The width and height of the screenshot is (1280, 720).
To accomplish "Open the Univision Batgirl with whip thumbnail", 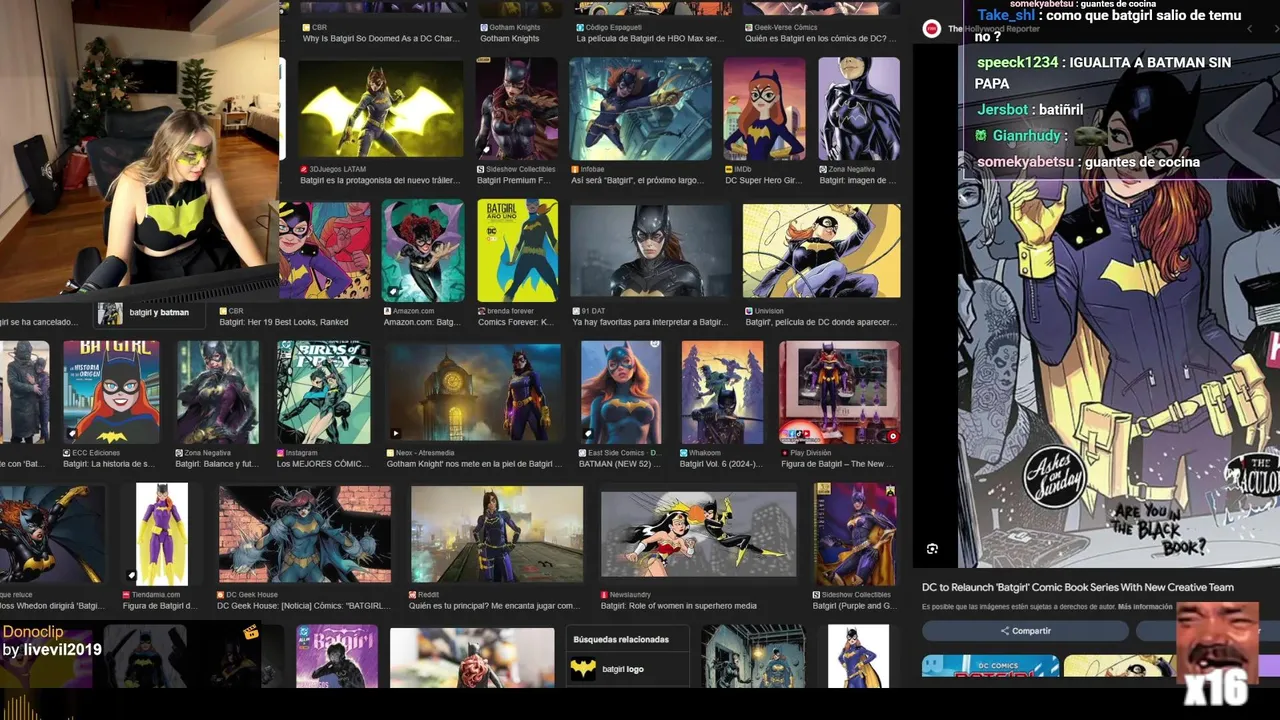I will [x=821, y=251].
